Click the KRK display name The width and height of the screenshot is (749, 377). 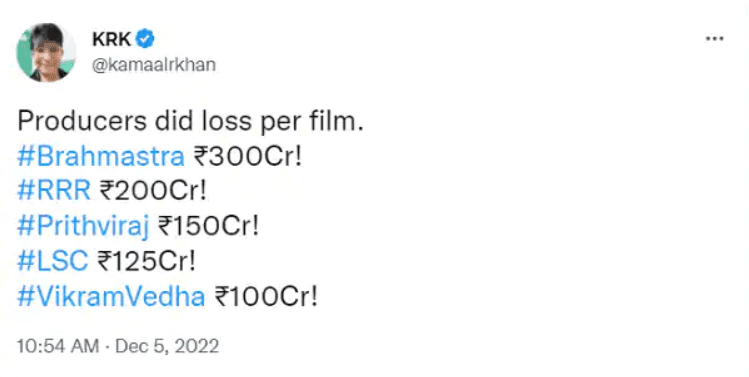pyautogui.click(x=111, y=39)
